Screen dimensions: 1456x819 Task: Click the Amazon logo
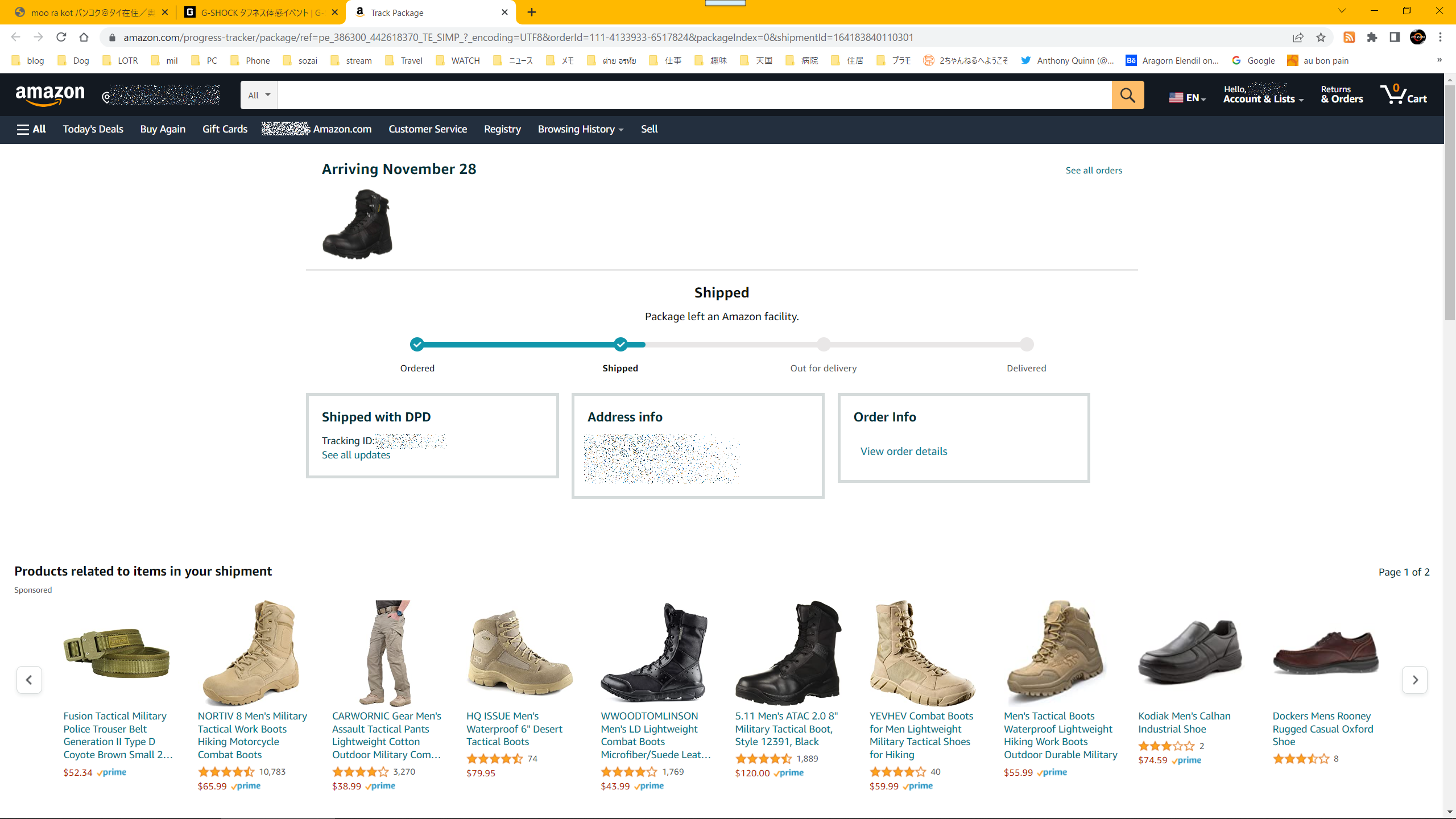click(50, 95)
